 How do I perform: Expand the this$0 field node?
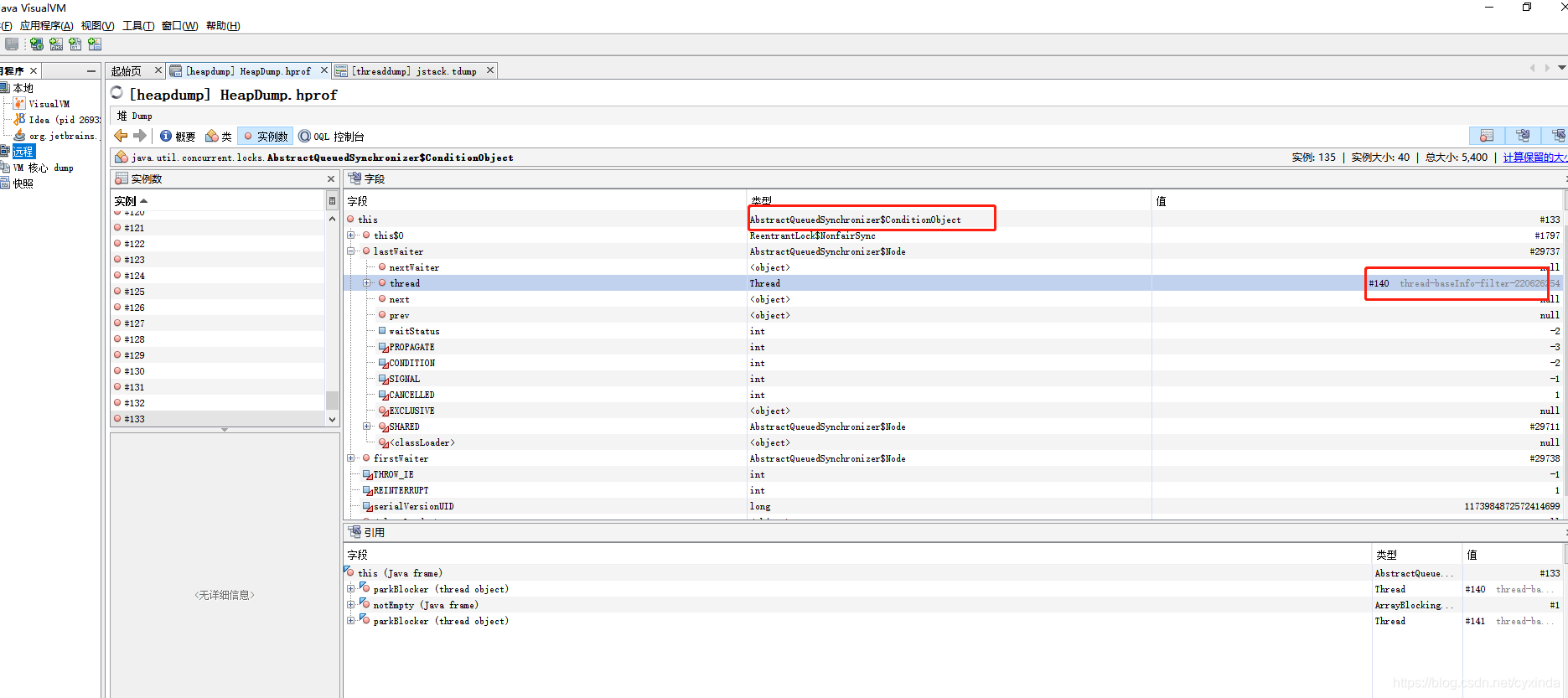(351, 235)
